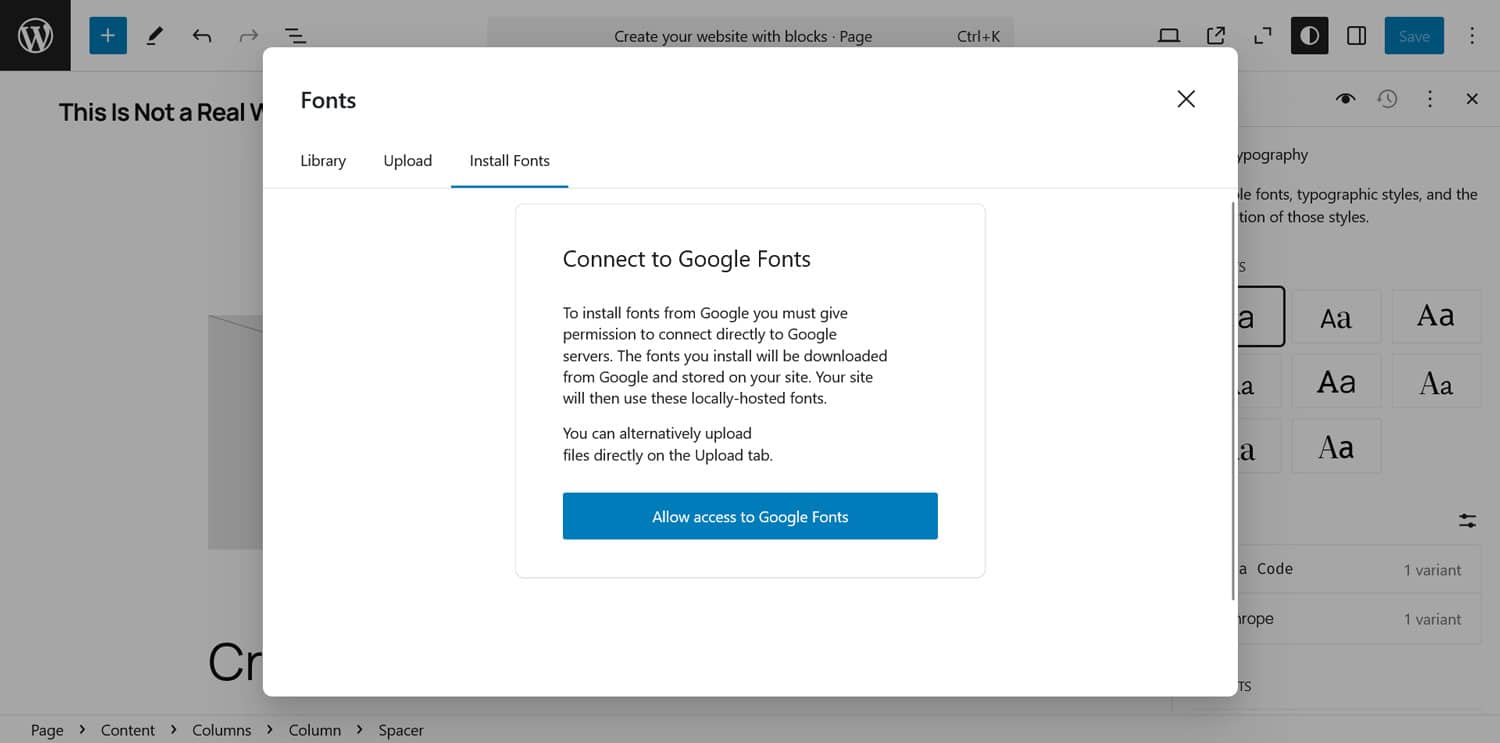Image resolution: width=1500 pixels, height=743 pixels.
Task: Click the Page breadcrumb
Action: [x=47, y=730]
